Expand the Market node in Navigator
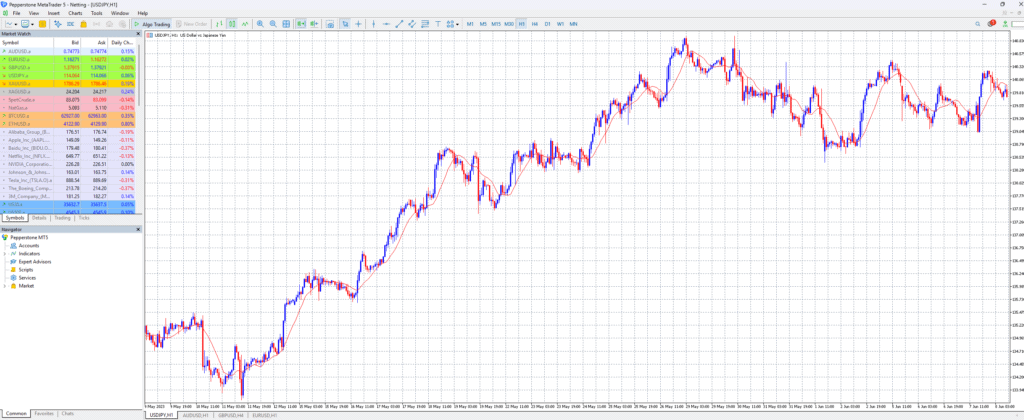 (x=5, y=286)
